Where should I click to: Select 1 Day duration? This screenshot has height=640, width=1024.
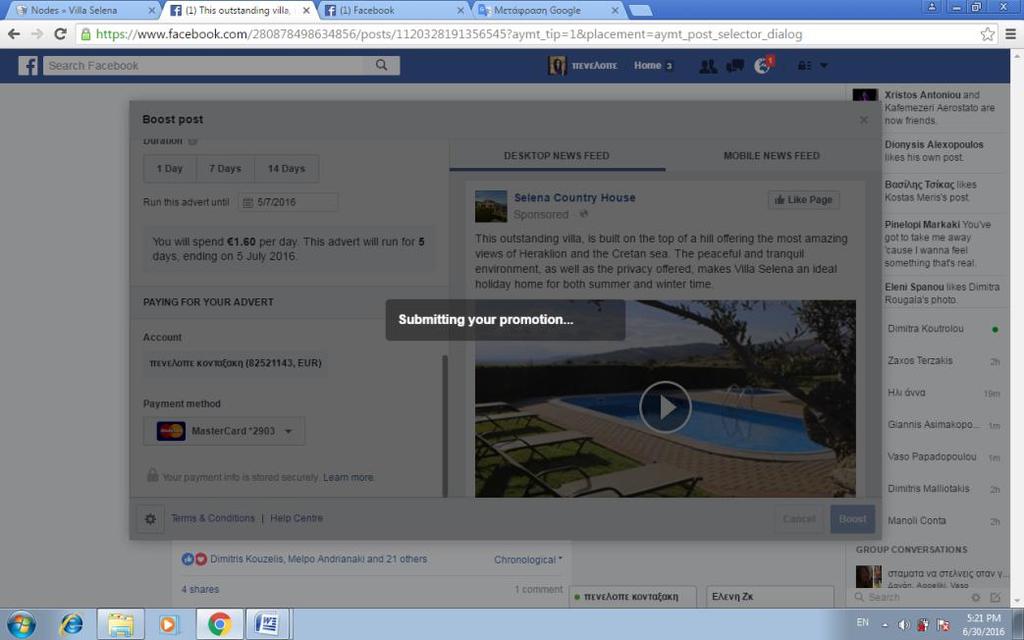pyautogui.click(x=170, y=168)
